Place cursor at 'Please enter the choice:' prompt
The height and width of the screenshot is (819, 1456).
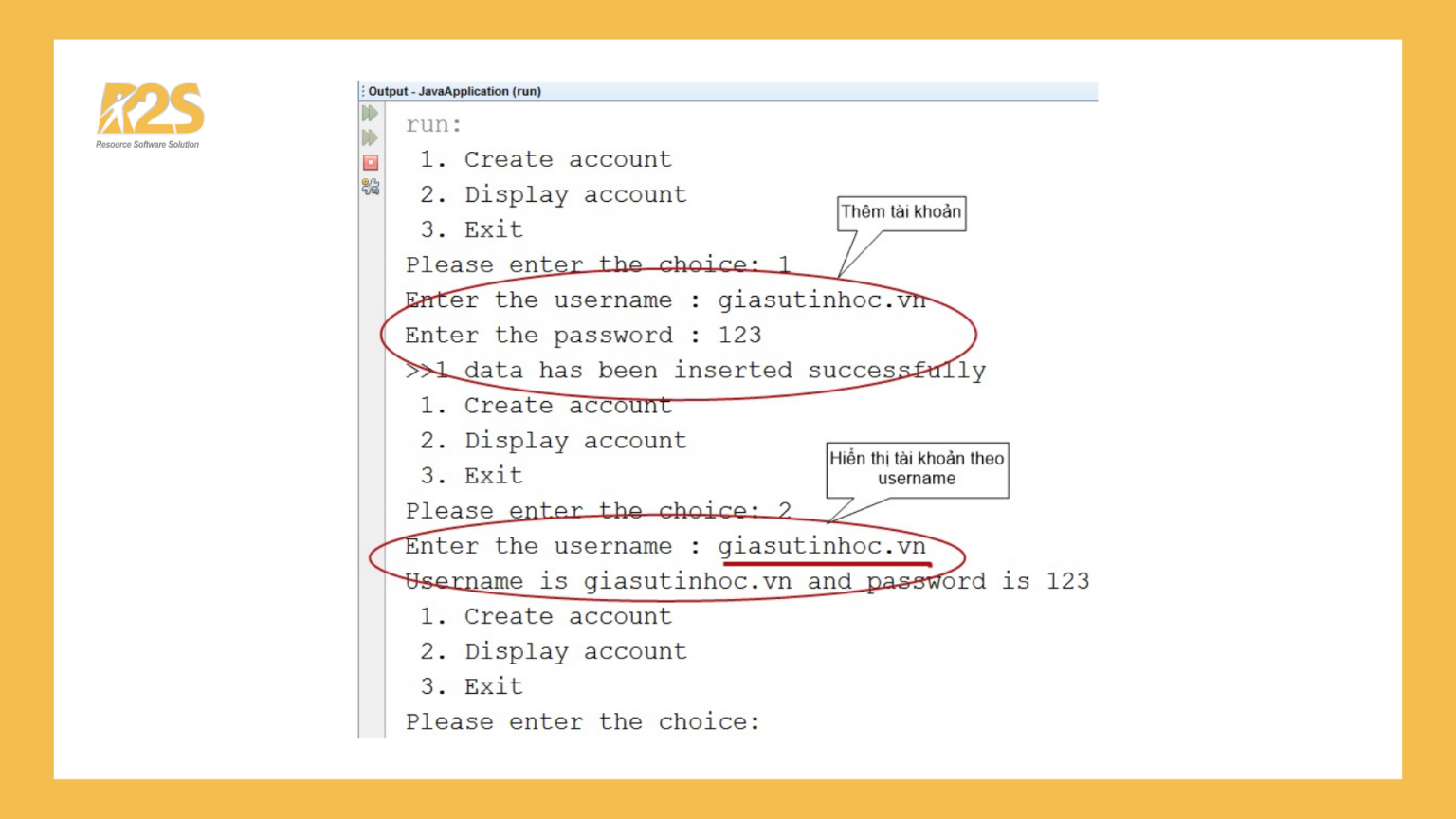click(582, 721)
